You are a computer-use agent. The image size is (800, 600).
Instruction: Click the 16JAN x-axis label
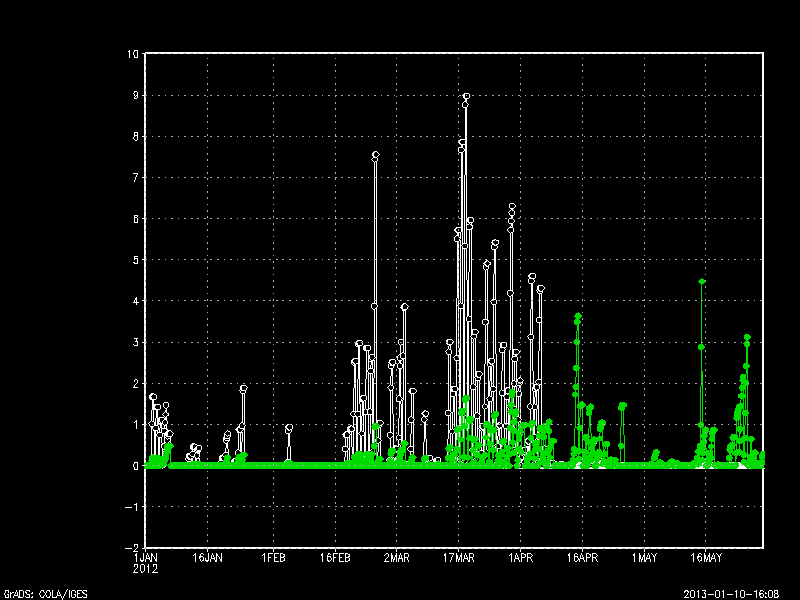click(x=207, y=558)
